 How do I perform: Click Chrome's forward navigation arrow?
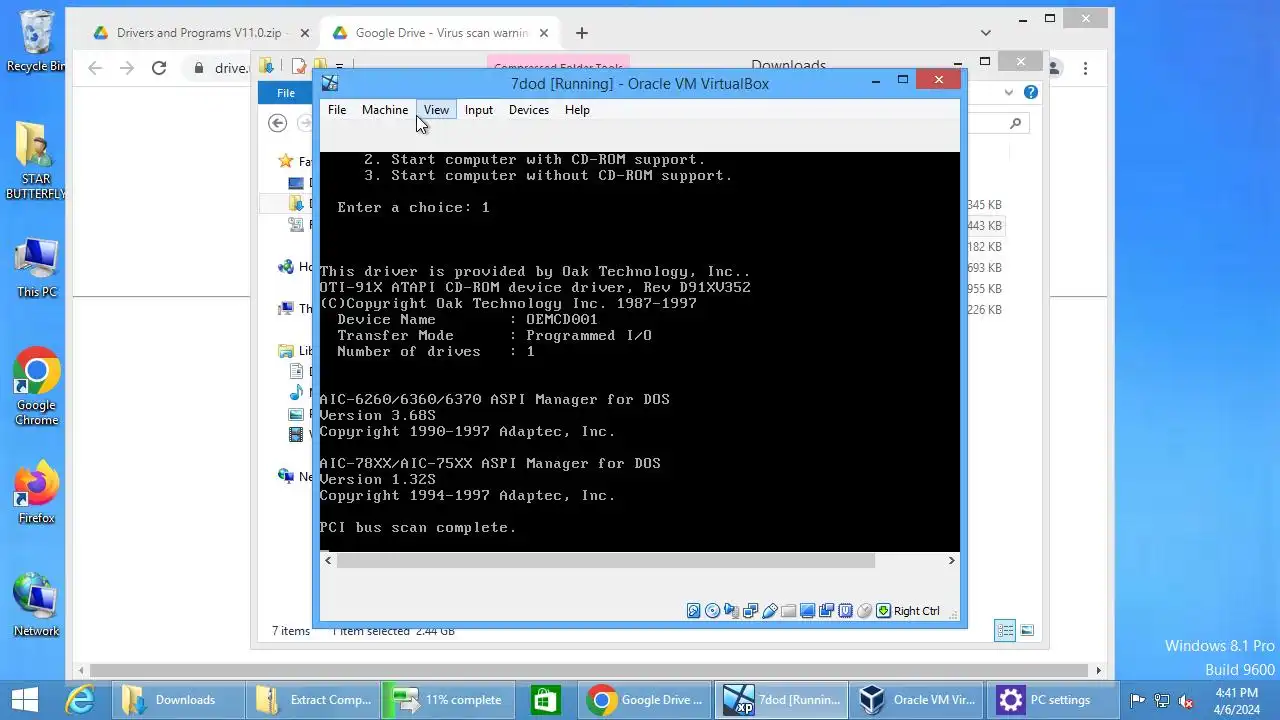[x=127, y=68]
